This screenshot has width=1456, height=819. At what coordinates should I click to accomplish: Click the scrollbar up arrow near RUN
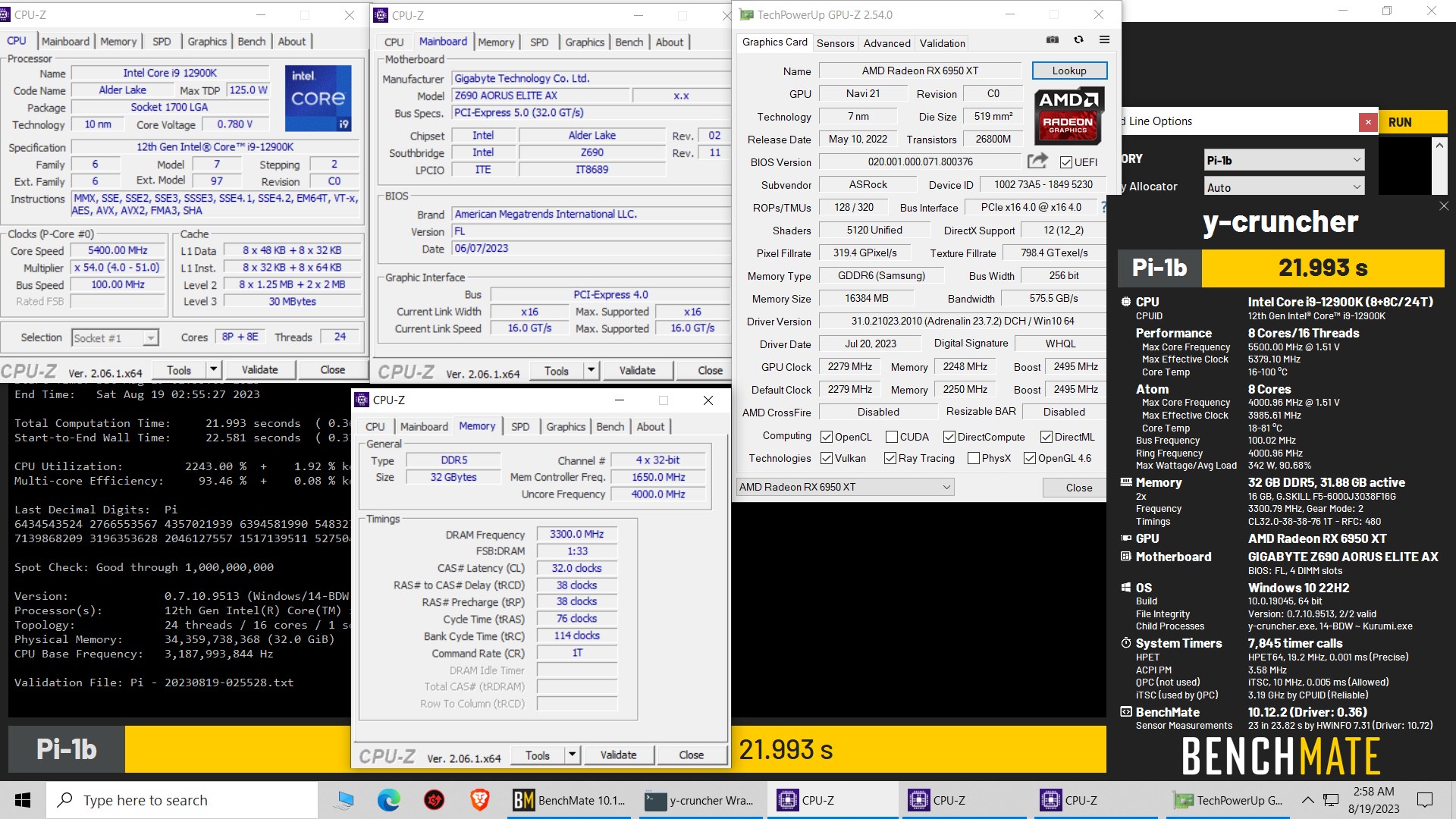1439,145
